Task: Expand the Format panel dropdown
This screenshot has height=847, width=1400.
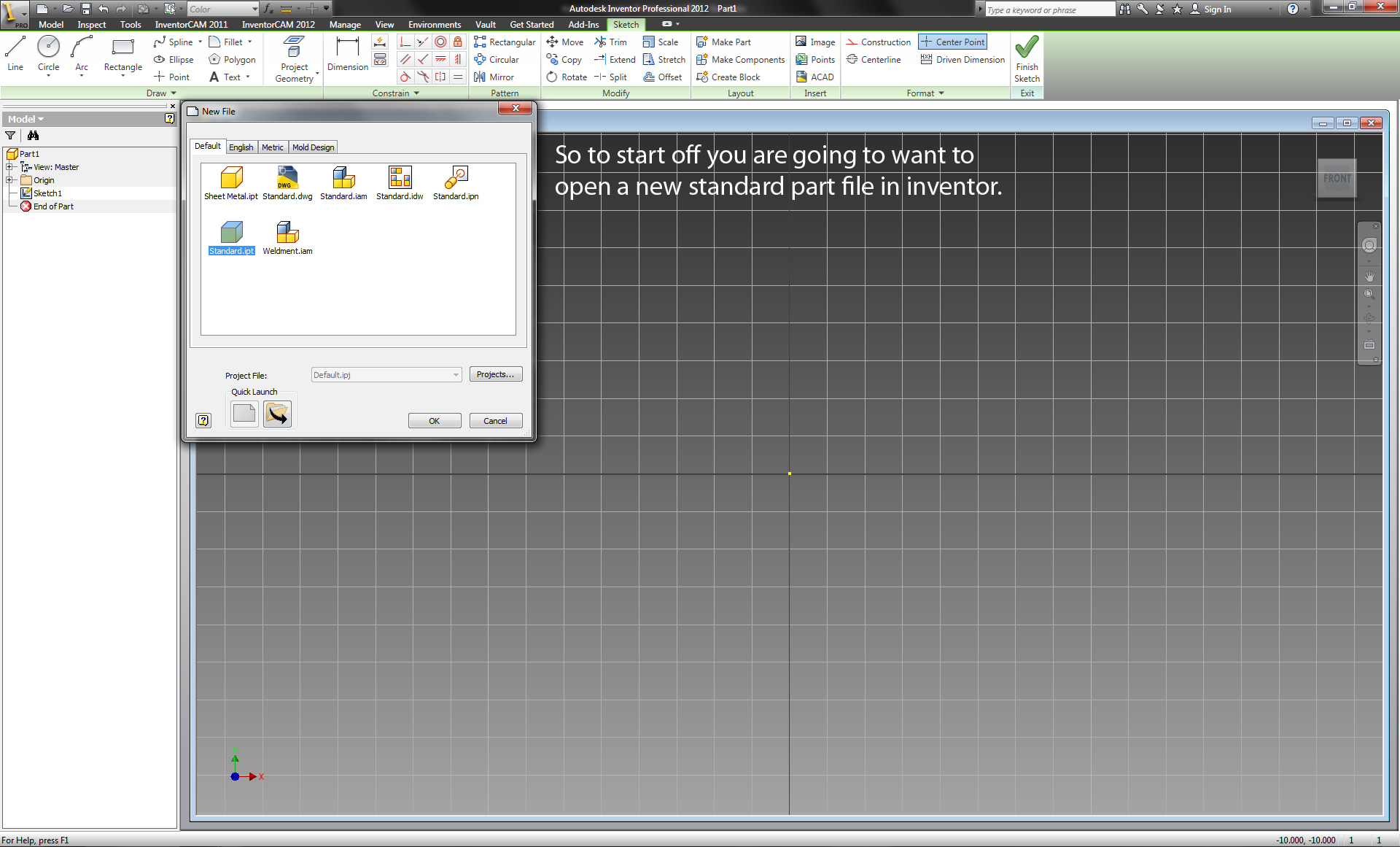Action: 941,93
